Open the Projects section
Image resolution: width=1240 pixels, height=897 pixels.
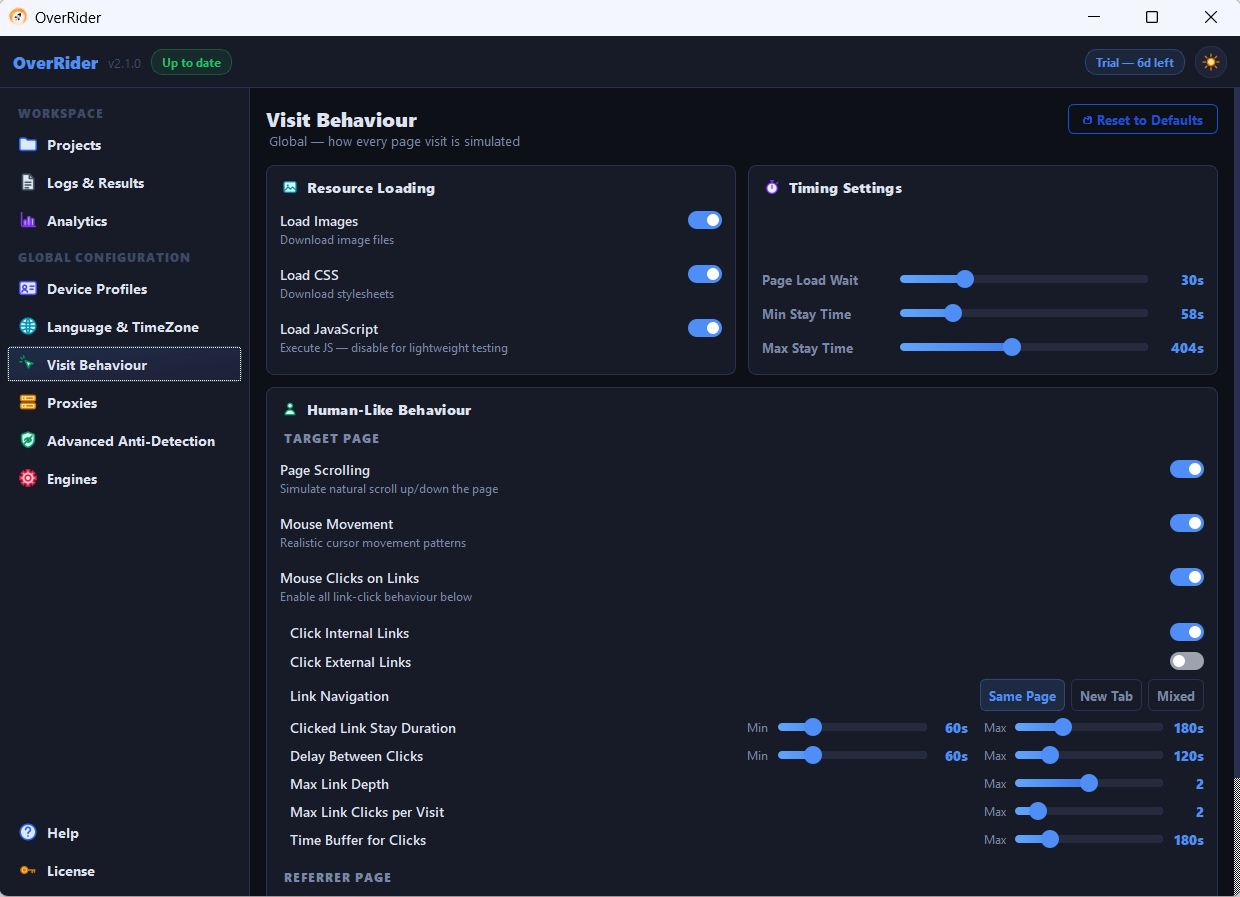(124, 145)
